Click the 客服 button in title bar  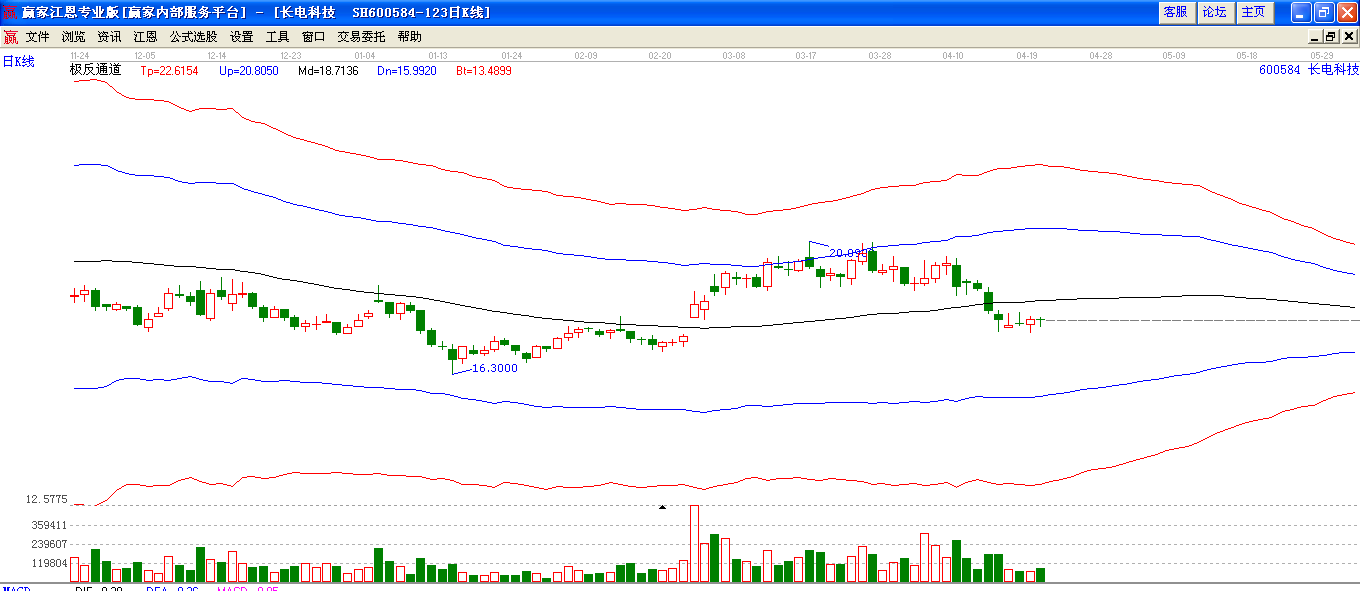[1176, 12]
